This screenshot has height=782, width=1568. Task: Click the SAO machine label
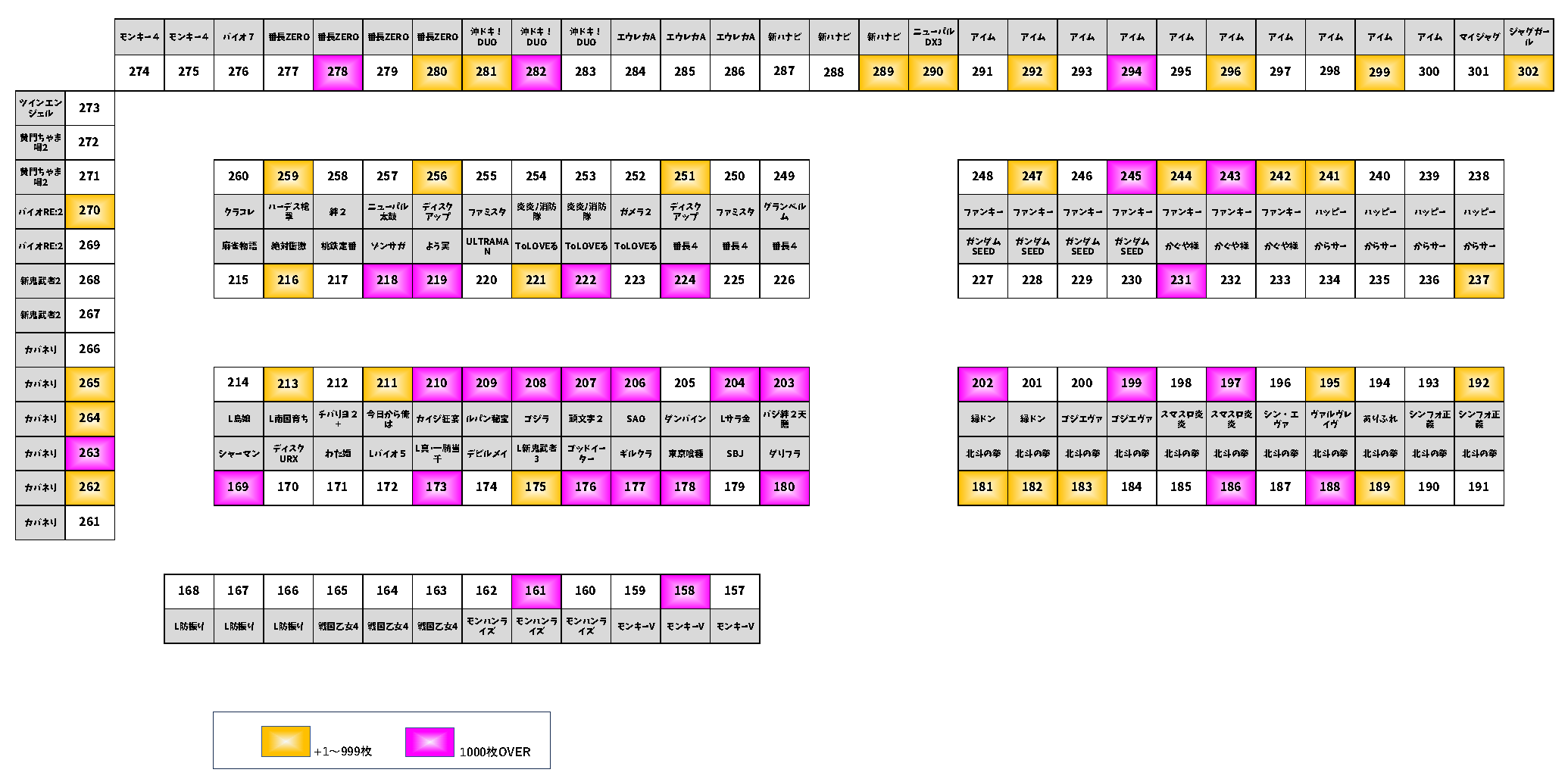pyautogui.click(x=636, y=419)
